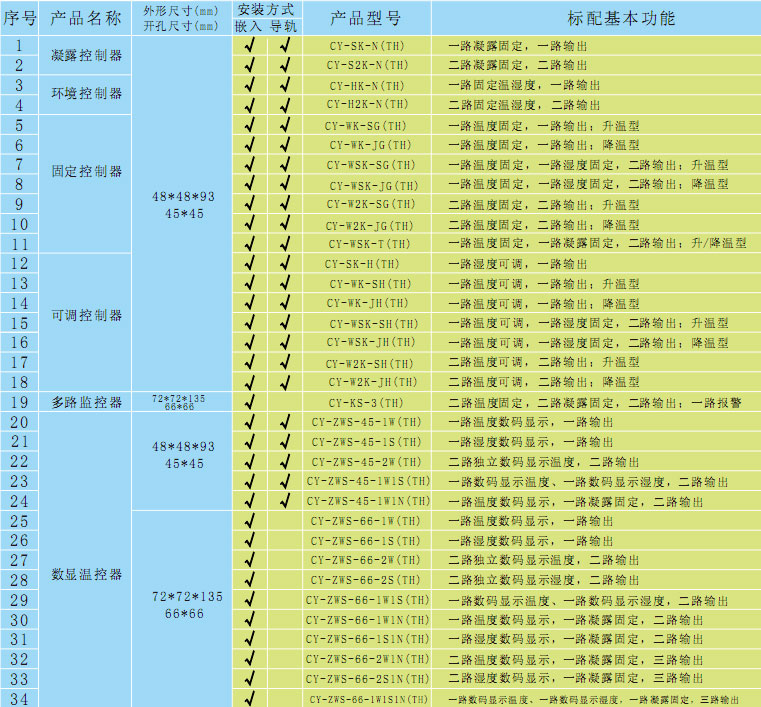The height and width of the screenshot is (707, 761).
Task: Click the 可调控制器 product category cell
Action: click(x=86, y=315)
